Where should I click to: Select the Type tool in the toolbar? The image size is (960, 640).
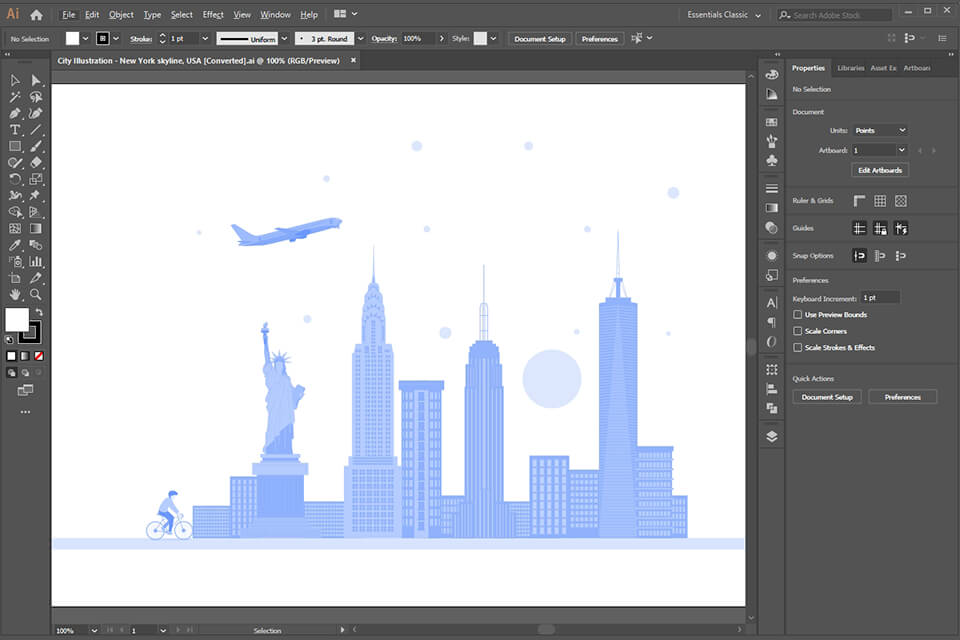point(13,129)
